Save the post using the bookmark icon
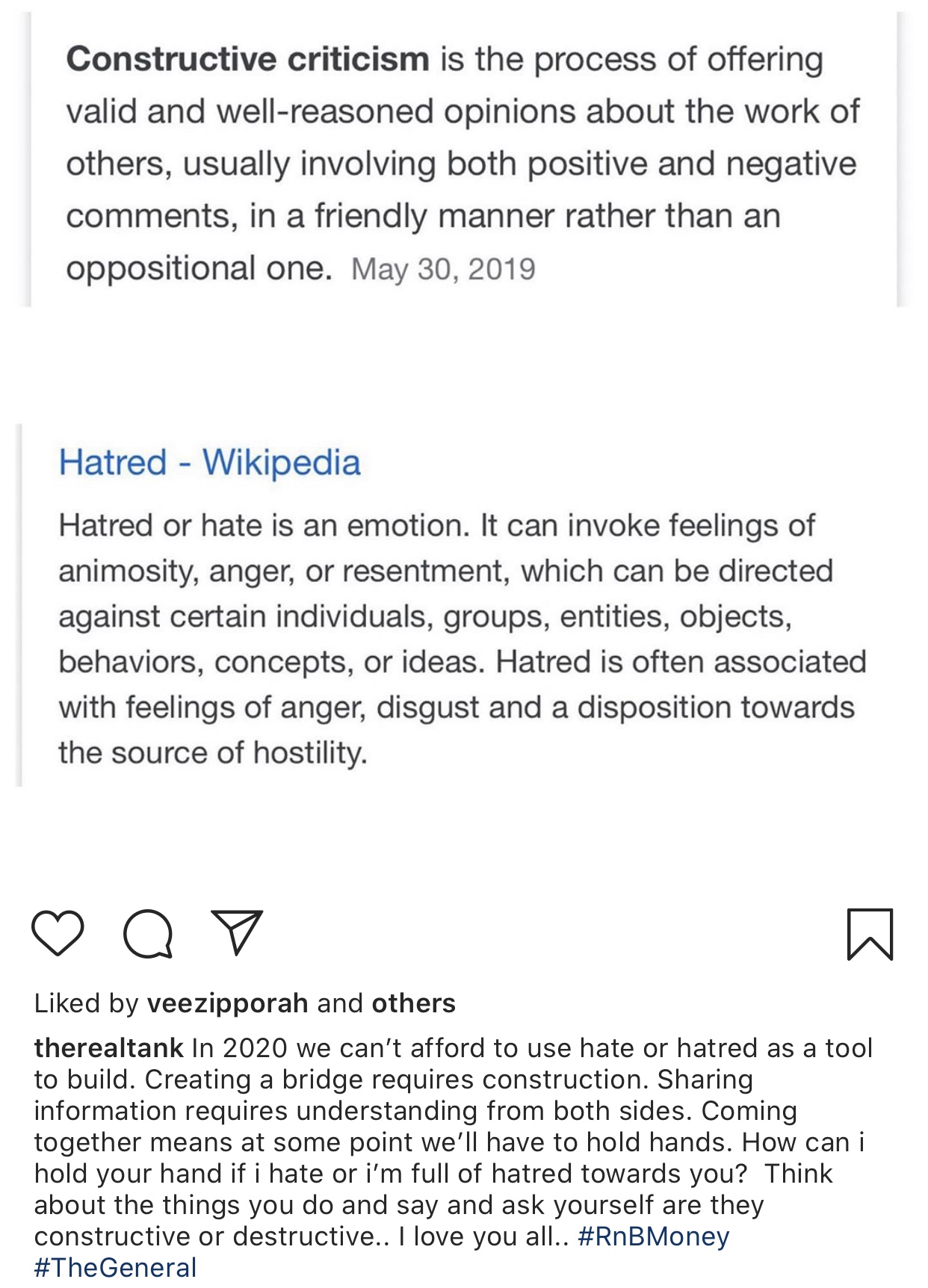Image resolution: width=928 pixels, height=1288 pixels. 870,934
